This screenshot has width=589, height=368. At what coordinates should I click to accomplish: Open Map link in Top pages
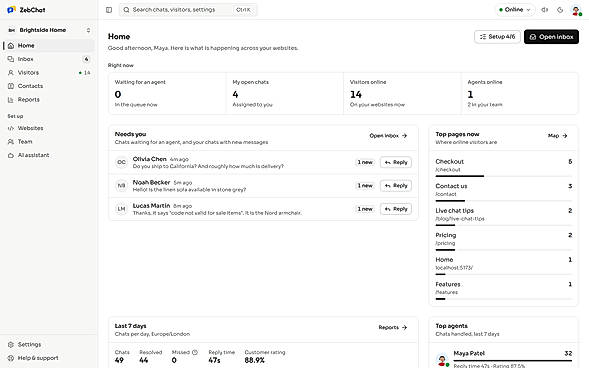pyautogui.click(x=557, y=136)
